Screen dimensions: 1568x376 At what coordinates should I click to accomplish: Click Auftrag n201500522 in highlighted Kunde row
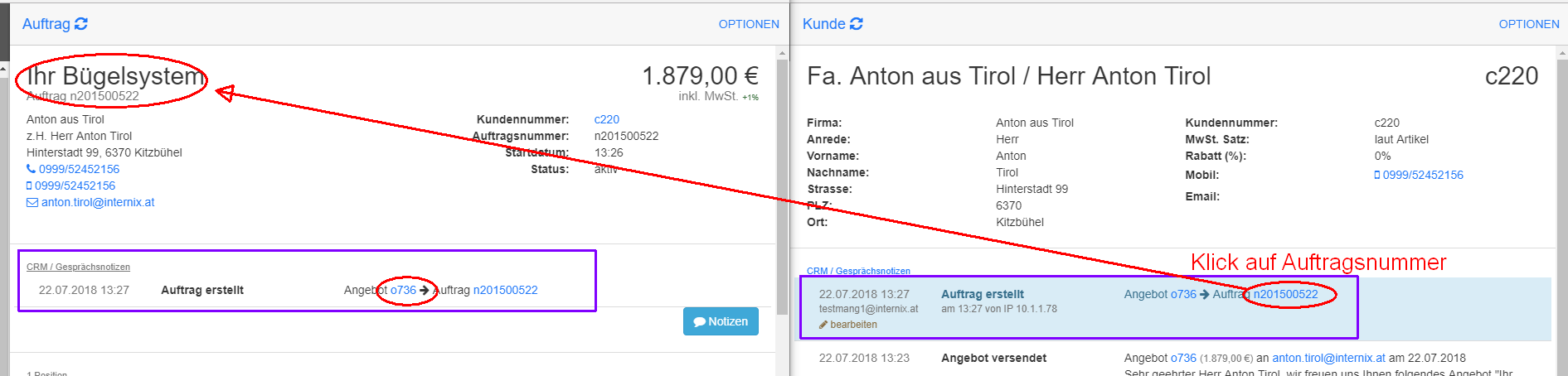[1285, 294]
